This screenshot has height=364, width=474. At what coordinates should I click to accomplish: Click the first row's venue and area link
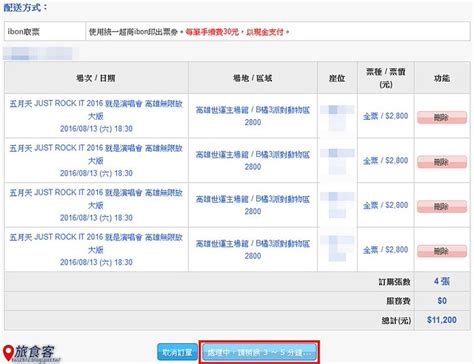pos(253,116)
